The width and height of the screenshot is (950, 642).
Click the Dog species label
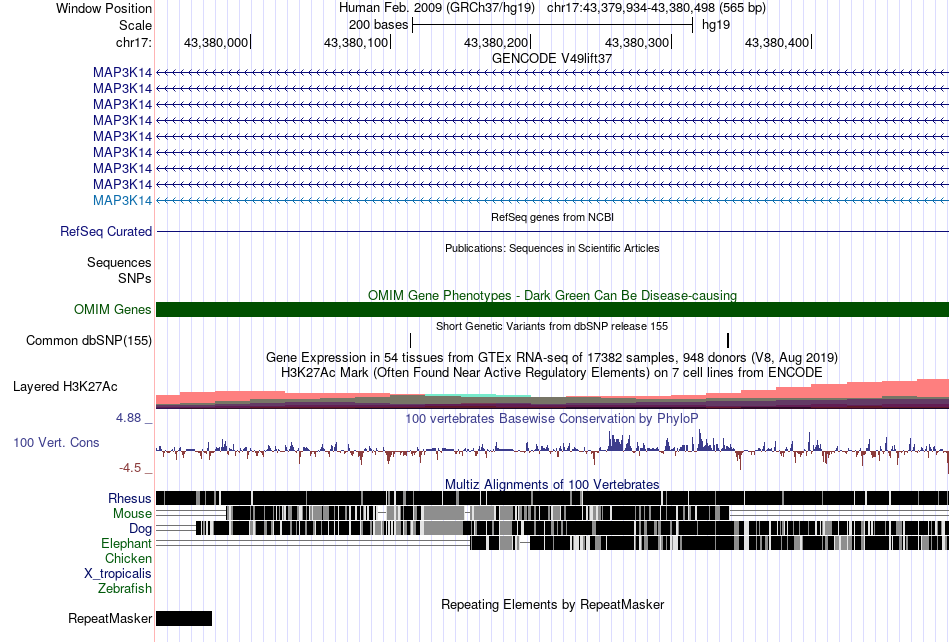click(x=140, y=529)
